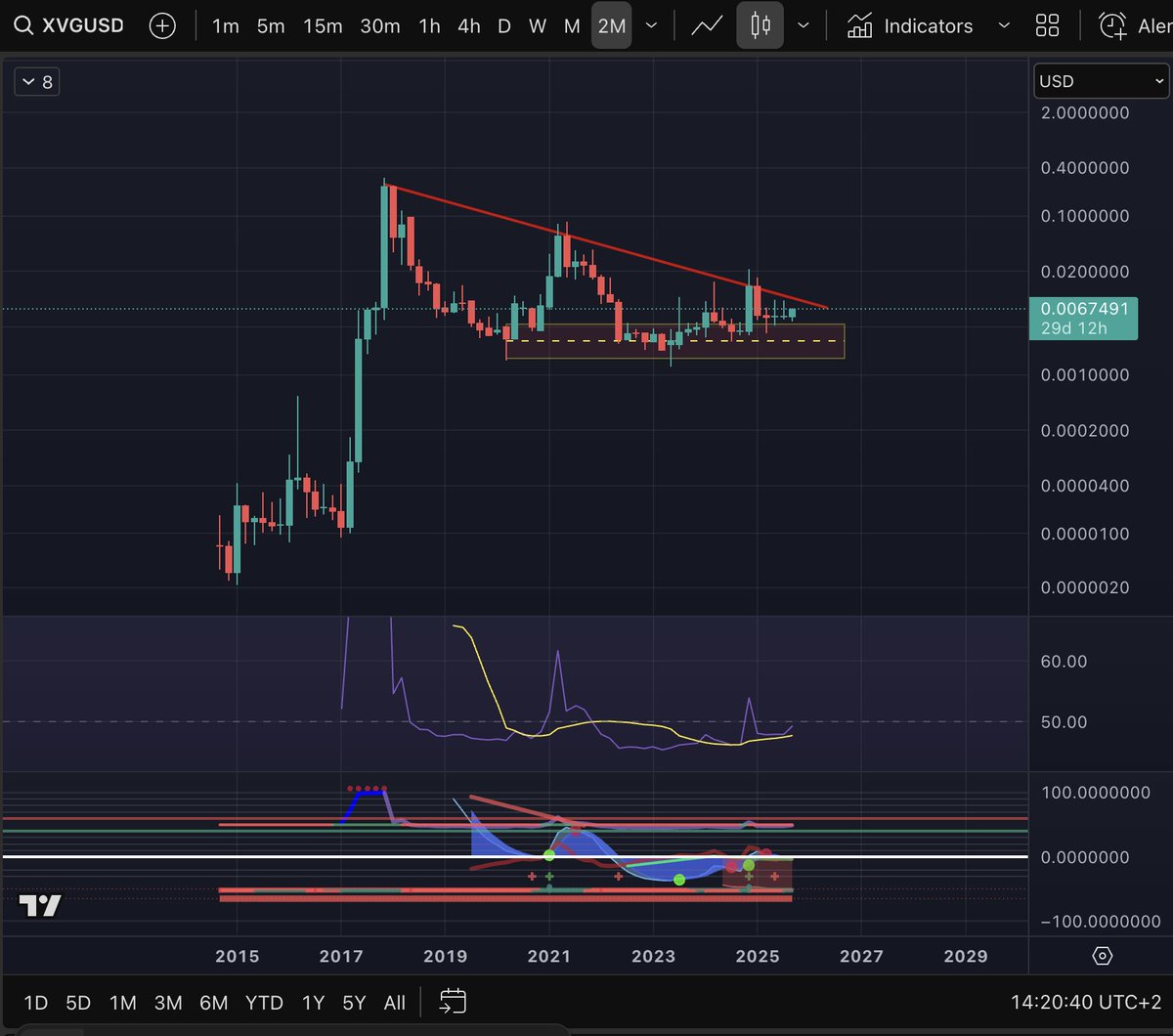Click the 0.0067491 price countdown label
Screen dimensions: 1173x1036
point(1083,318)
